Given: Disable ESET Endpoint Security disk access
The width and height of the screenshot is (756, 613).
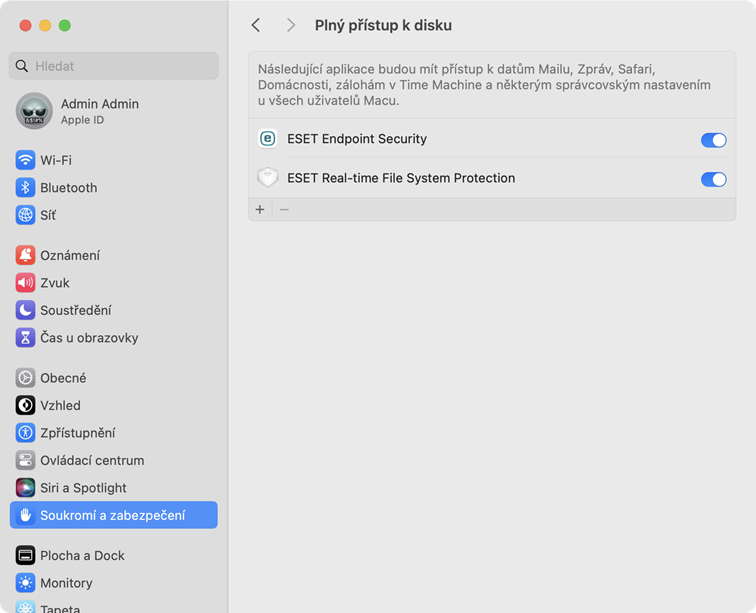Looking at the screenshot, I should 713,140.
